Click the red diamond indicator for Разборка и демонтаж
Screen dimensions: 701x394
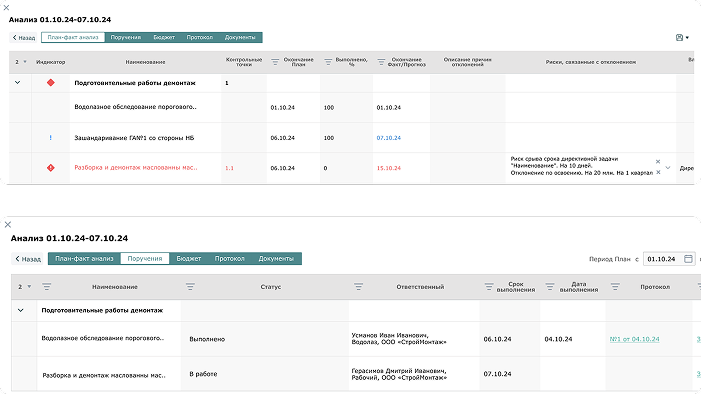pos(51,168)
